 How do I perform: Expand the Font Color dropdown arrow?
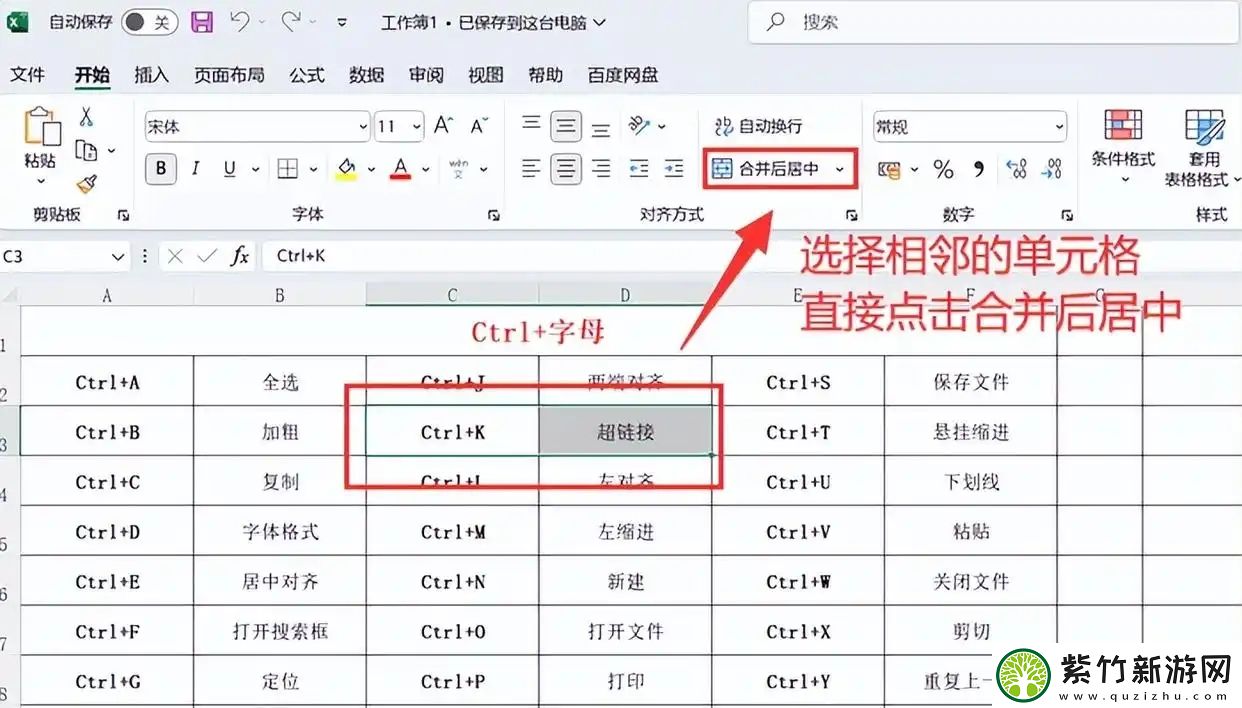pyautogui.click(x=426, y=170)
